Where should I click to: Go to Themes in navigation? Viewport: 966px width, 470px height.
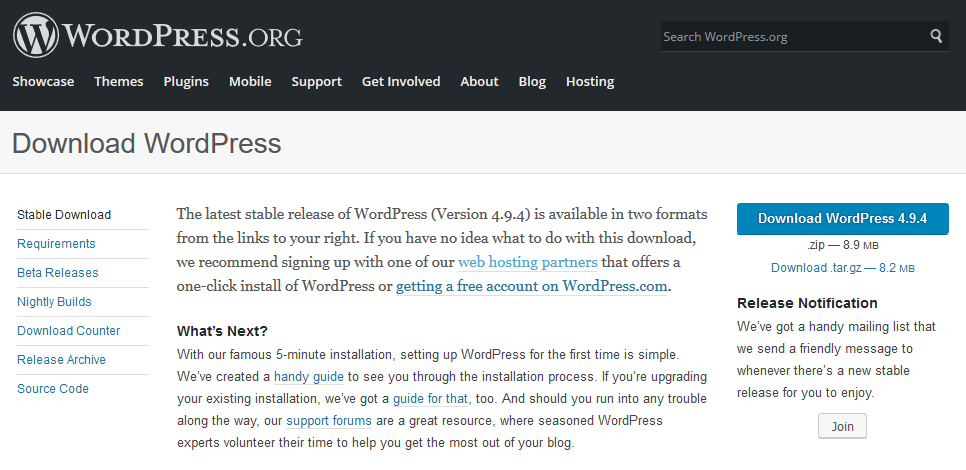point(119,81)
